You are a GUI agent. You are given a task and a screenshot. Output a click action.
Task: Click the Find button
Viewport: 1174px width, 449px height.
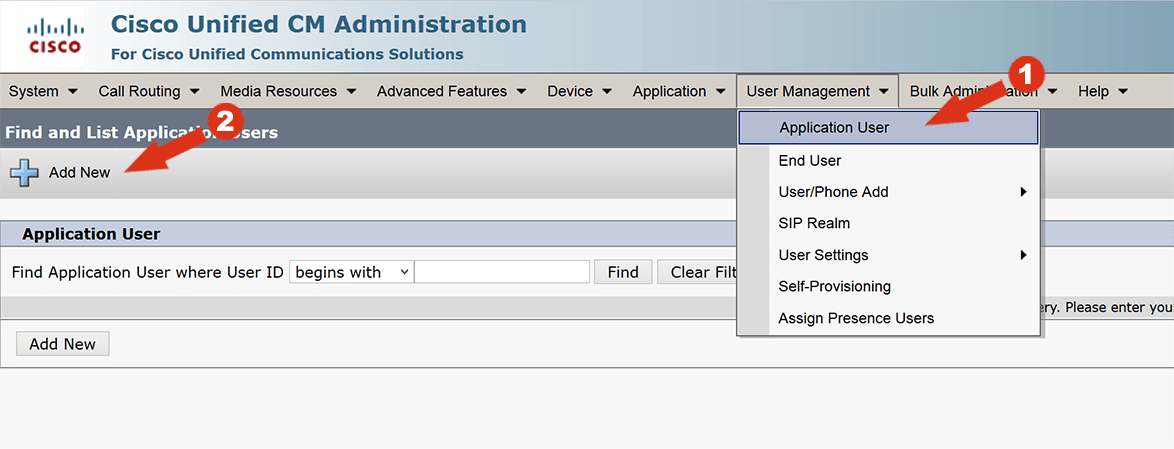click(623, 272)
